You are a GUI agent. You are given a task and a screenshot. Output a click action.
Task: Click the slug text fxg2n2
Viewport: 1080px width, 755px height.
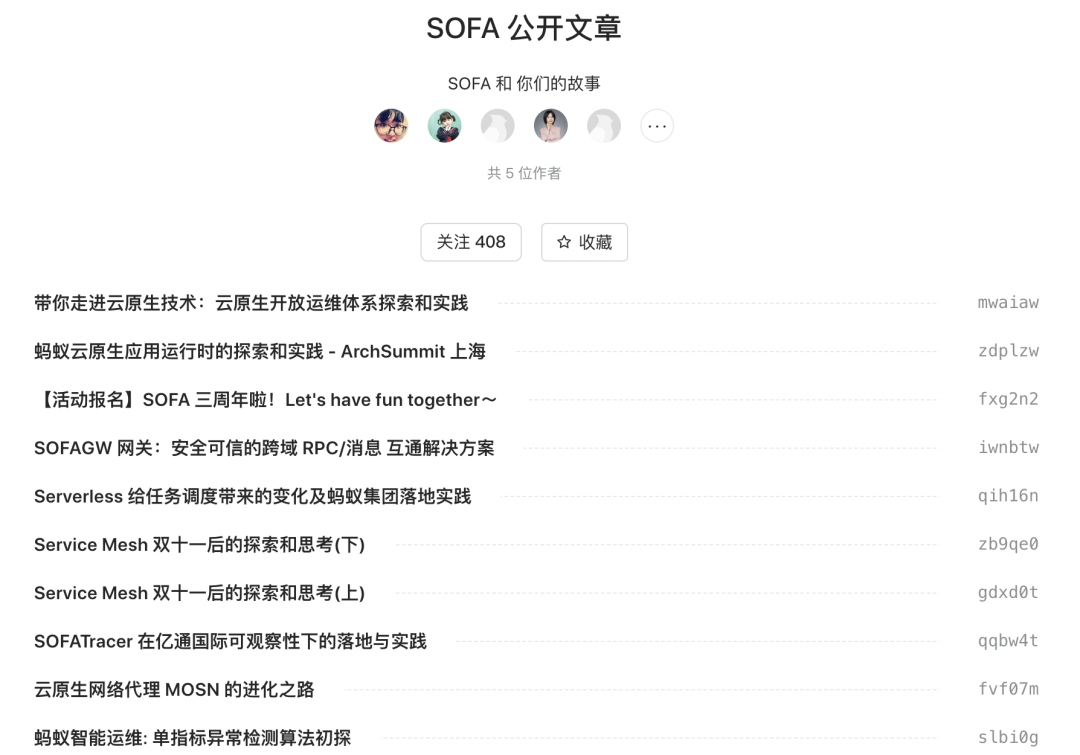click(x=1008, y=399)
